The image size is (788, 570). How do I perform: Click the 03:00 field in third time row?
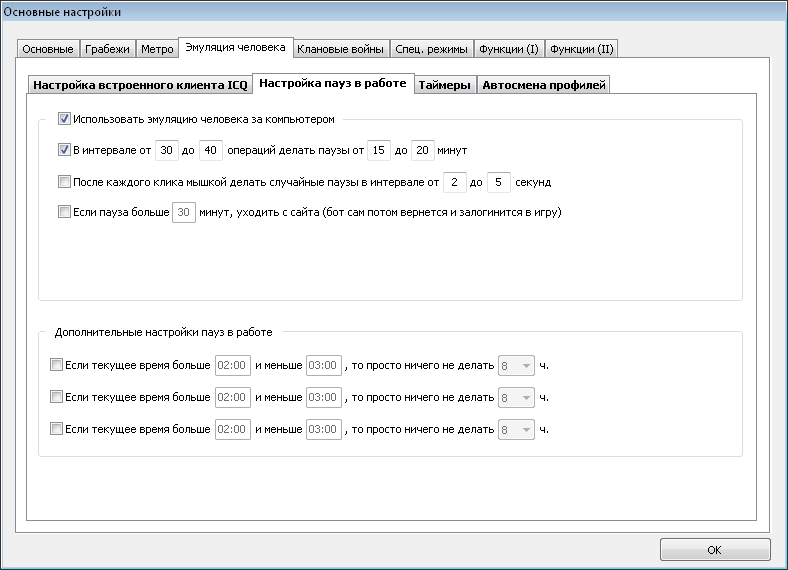tap(324, 429)
